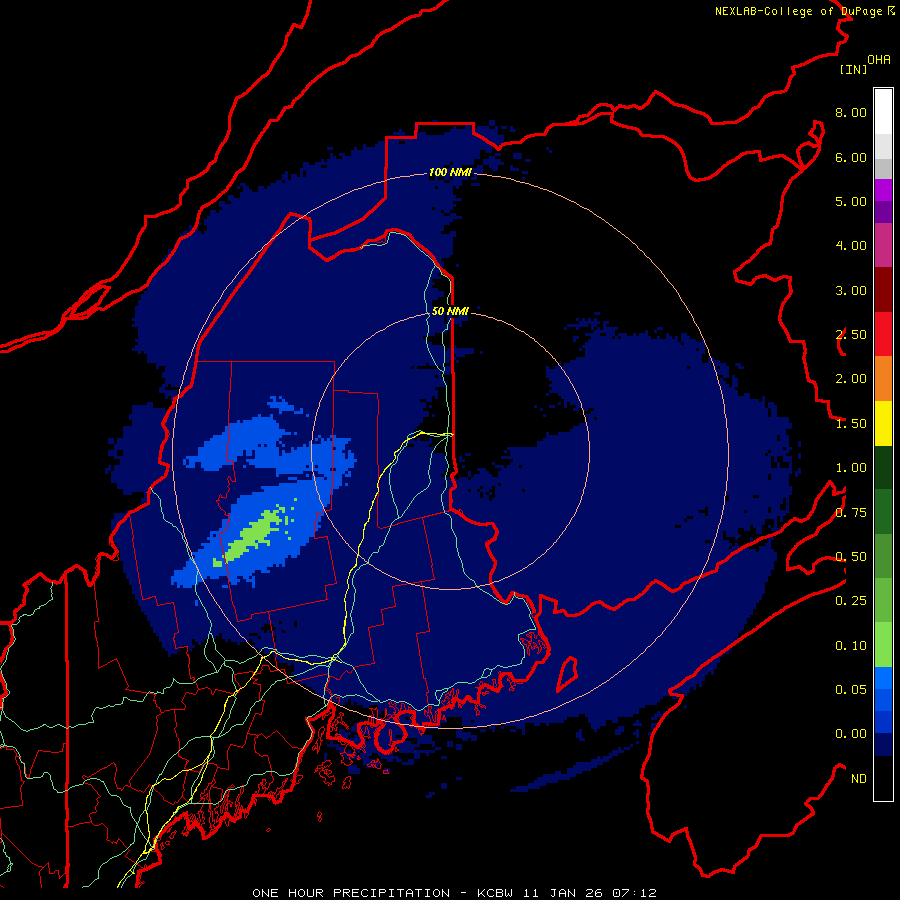Select the dark red 3.00 legend swatch
Image resolution: width=900 pixels, height=900 pixels.
[883, 290]
